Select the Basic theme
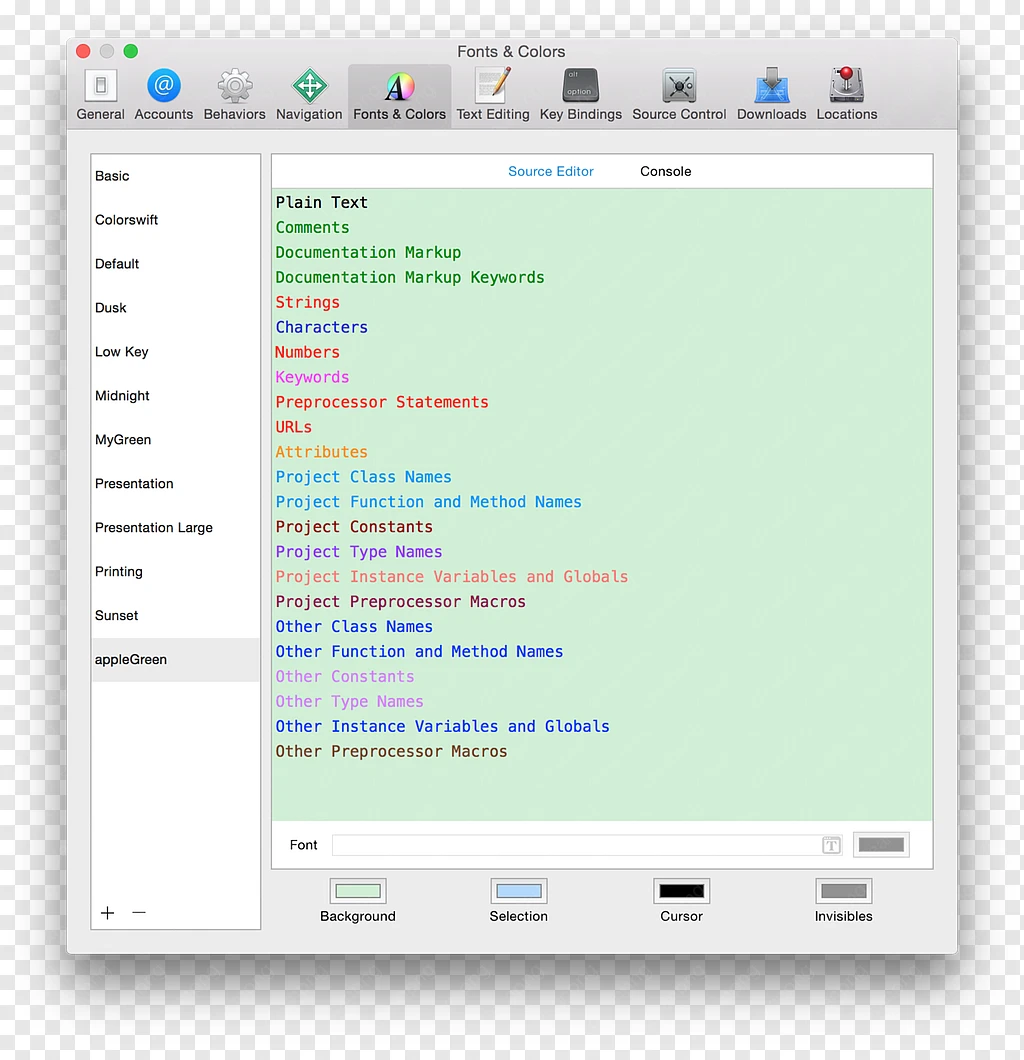Image resolution: width=1024 pixels, height=1060 pixels. pyautogui.click(x=176, y=176)
